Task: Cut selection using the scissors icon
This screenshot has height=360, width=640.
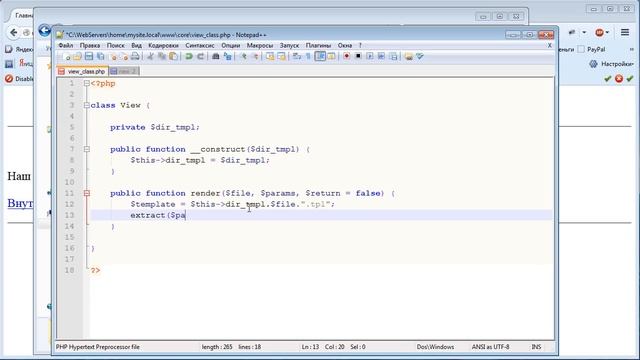Action: pyautogui.click(x=150, y=56)
